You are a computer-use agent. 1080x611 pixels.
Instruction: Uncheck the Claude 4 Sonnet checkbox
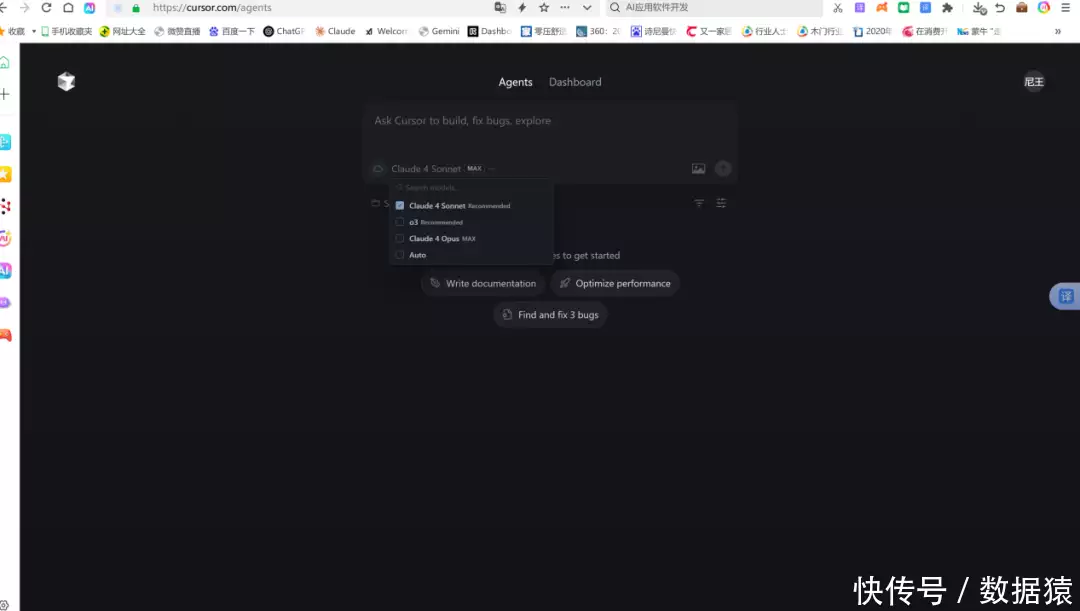tap(399, 205)
